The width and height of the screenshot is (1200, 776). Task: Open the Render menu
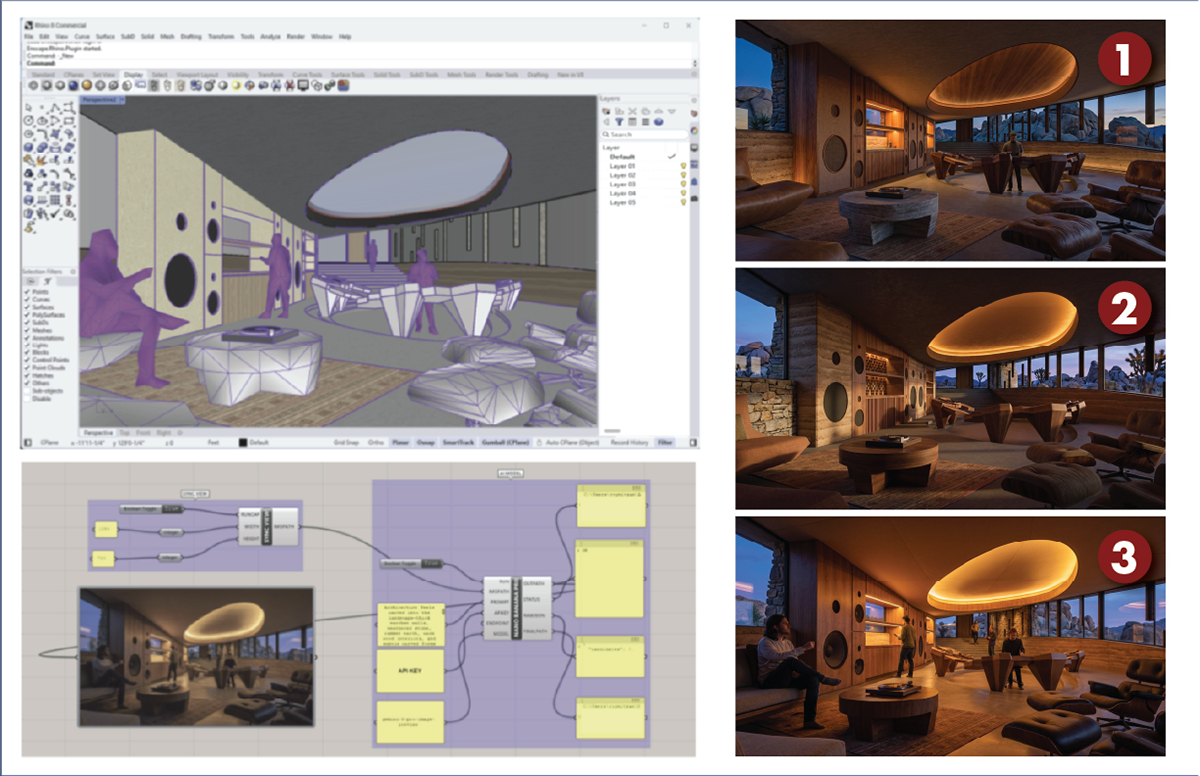coord(295,37)
